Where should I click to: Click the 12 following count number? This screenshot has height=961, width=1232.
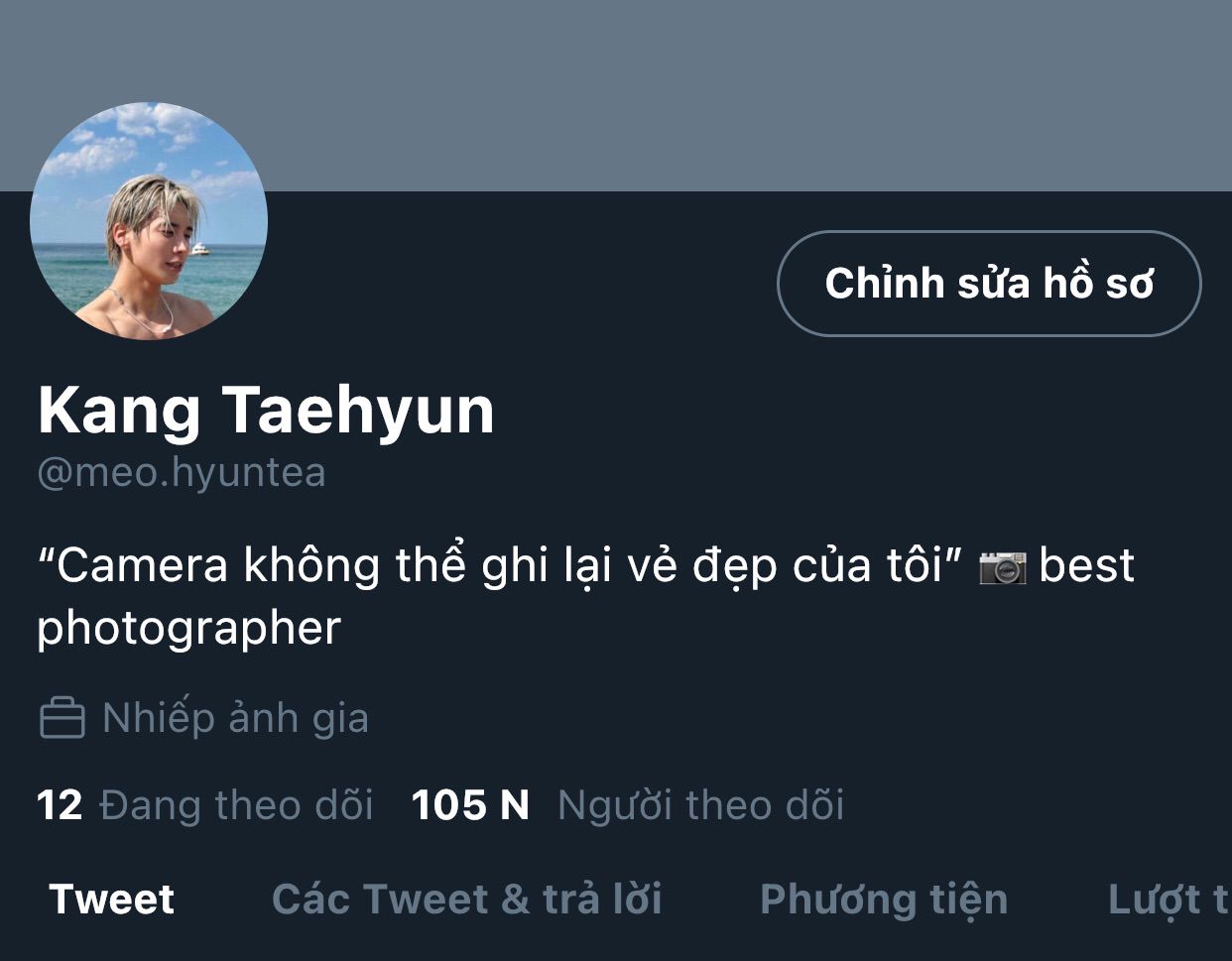(60, 805)
